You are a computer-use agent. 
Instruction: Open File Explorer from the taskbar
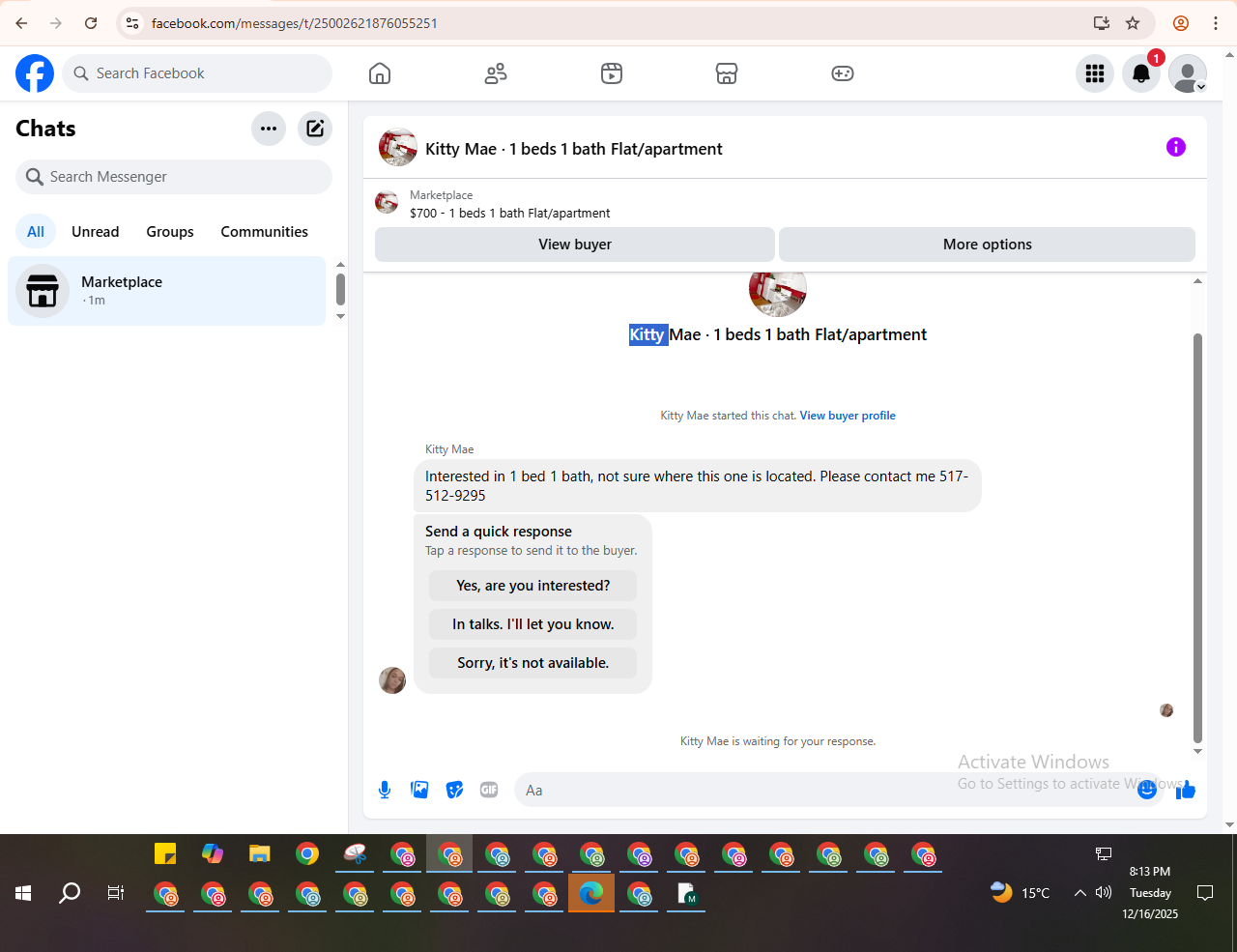[x=259, y=853]
